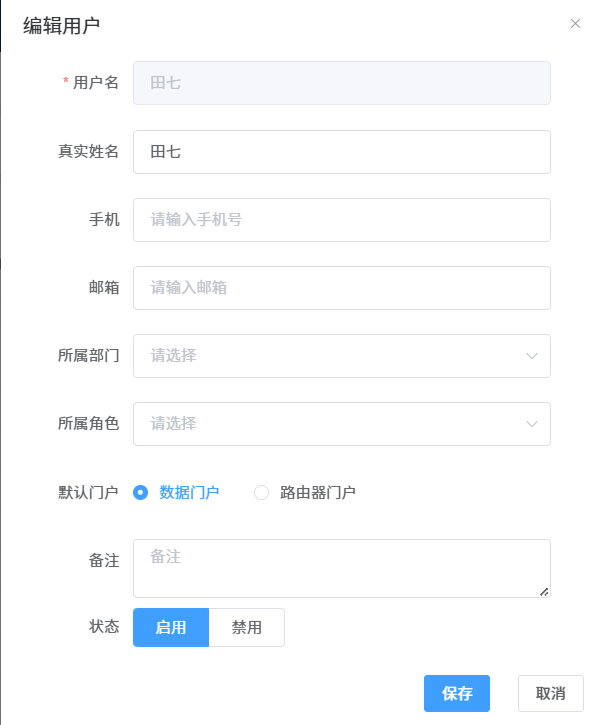Open the 所属角色 select box
This screenshot has width=606, height=725.
[330, 424]
